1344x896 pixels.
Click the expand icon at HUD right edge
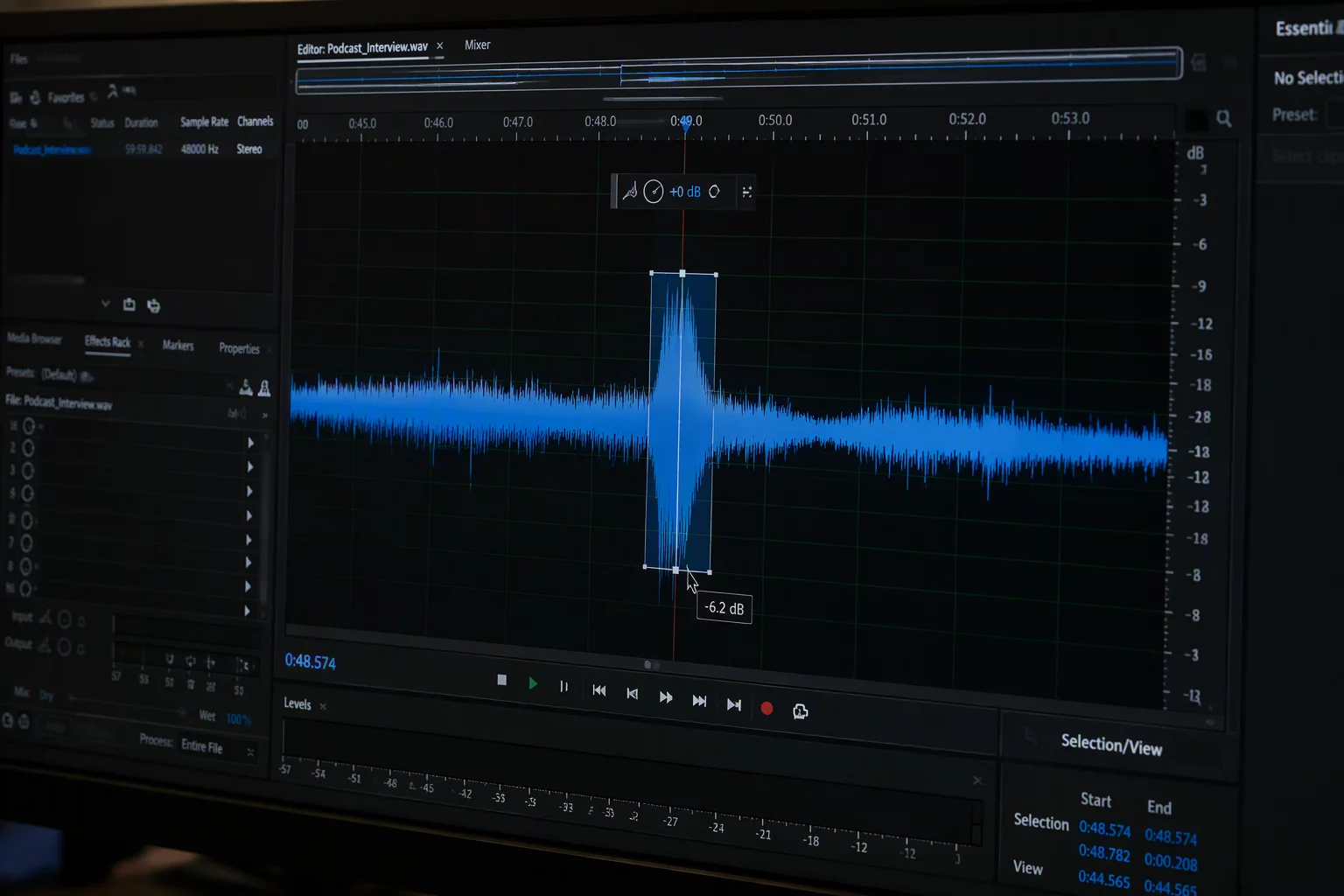click(x=746, y=192)
